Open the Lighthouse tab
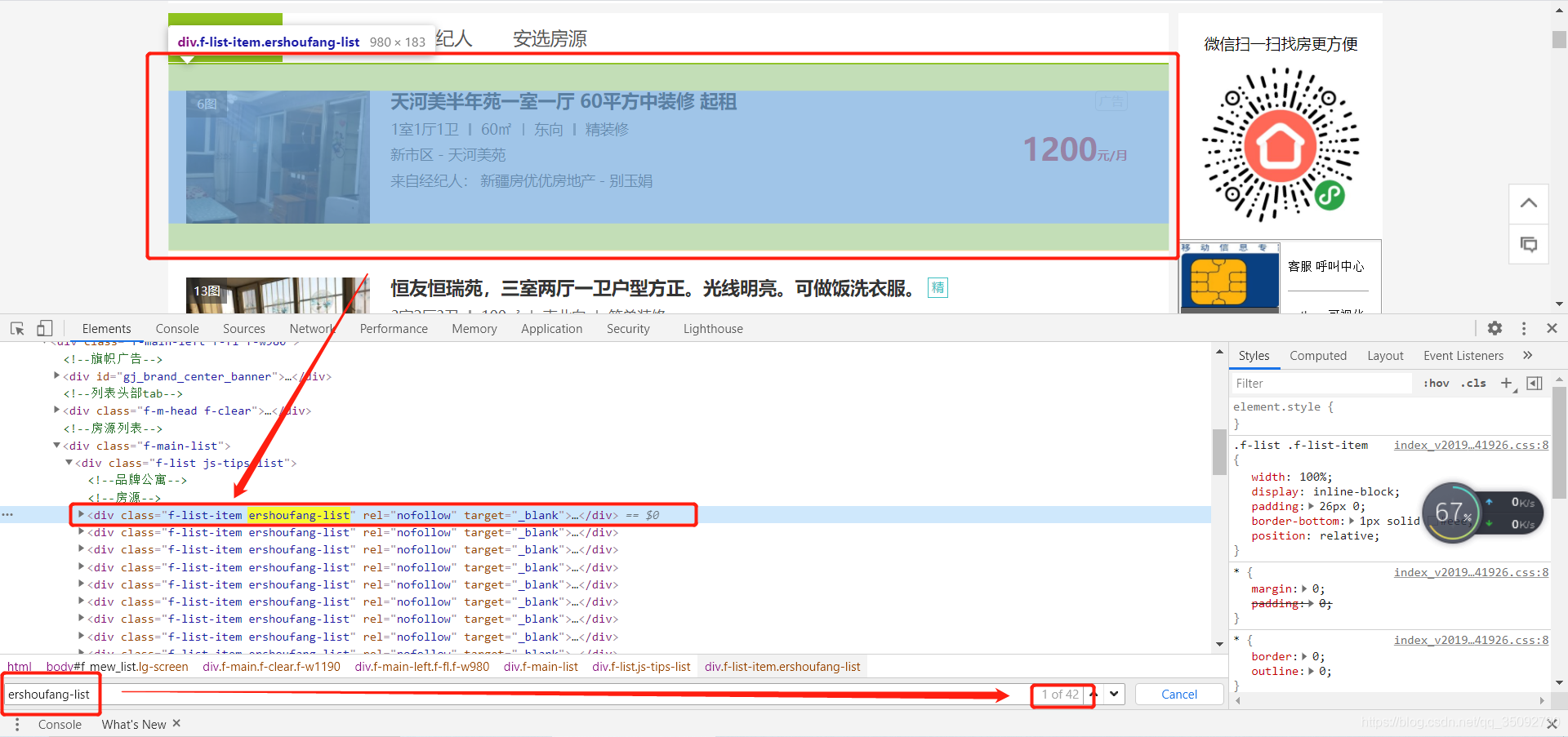This screenshot has width=1568, height=737. [713, 328]
